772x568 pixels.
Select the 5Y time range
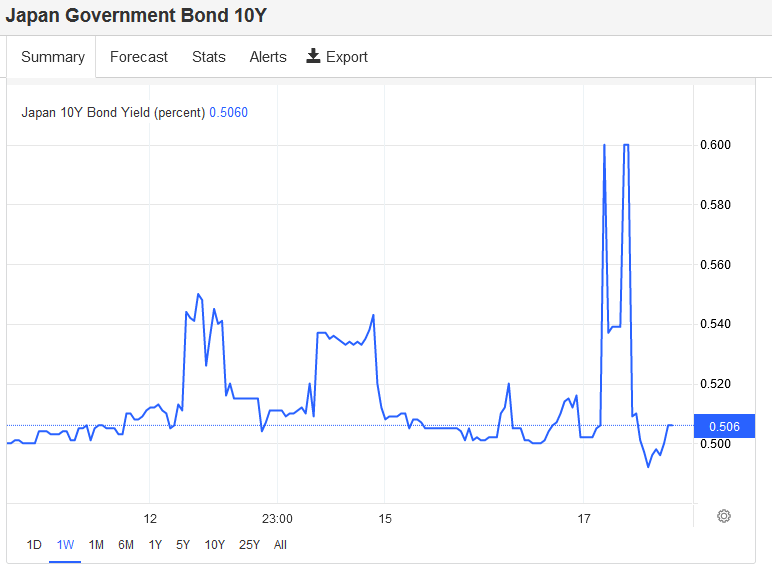(x=183, y=545)
